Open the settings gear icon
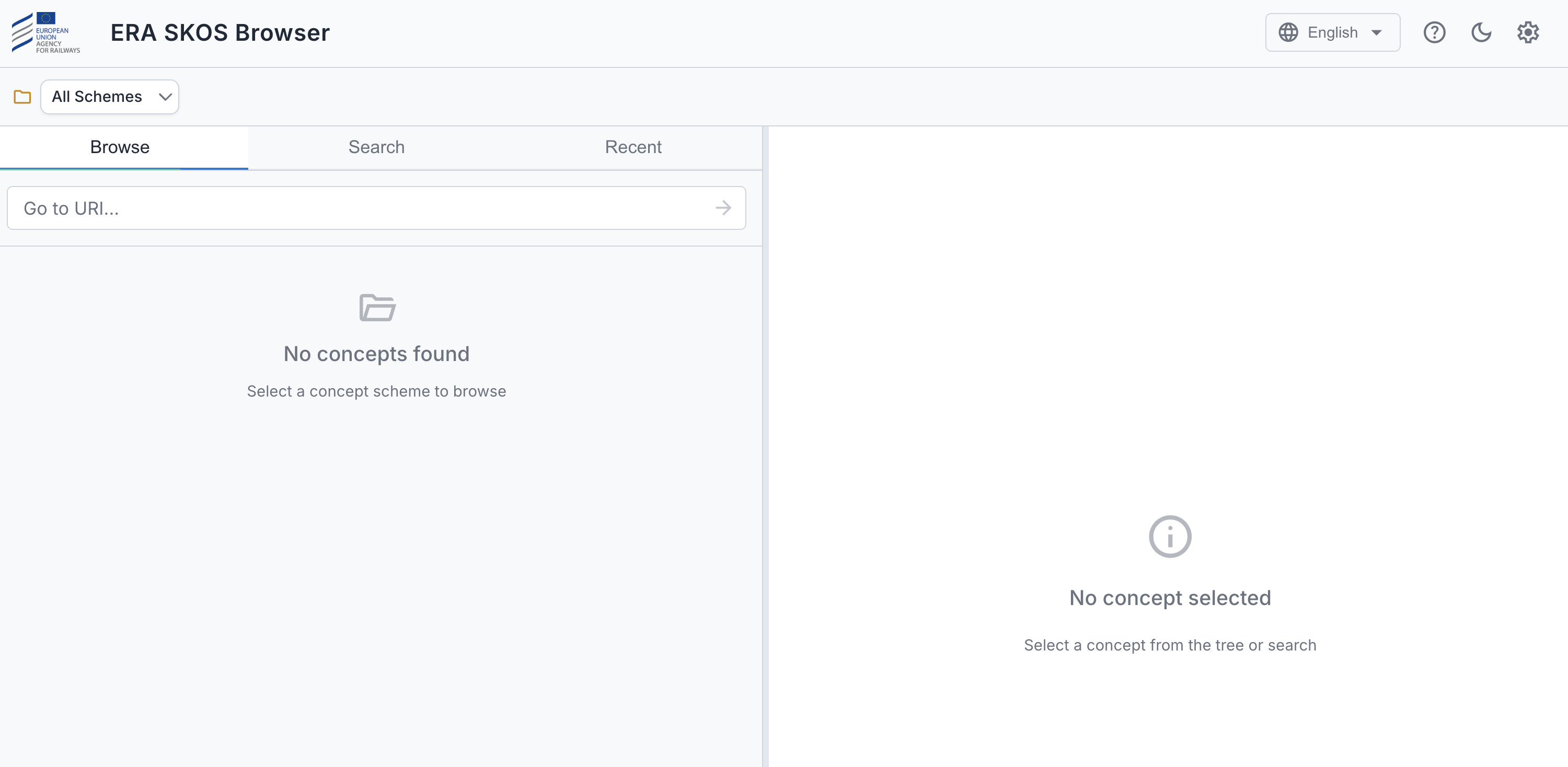 point(1528,32)
